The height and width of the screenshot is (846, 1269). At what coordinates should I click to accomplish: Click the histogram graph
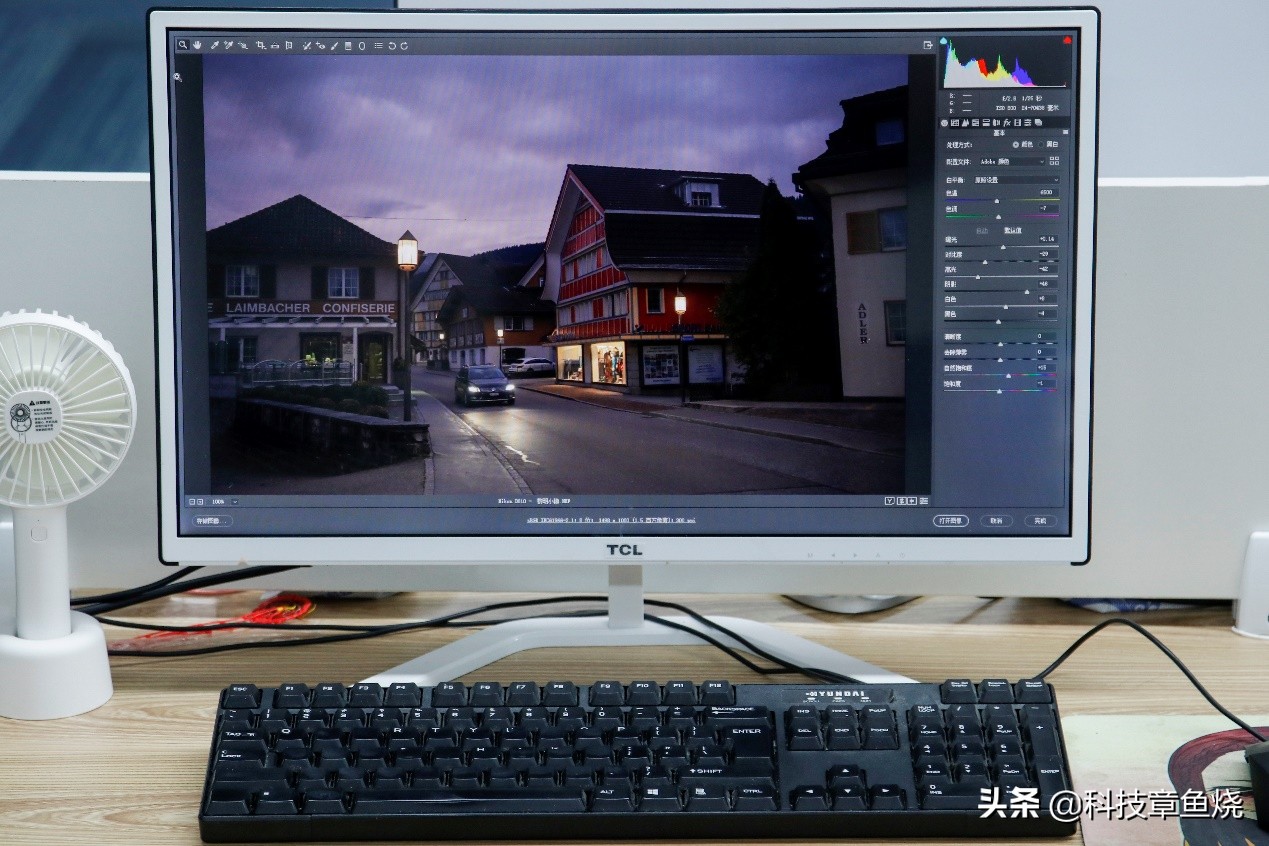(x=1005, y=62)
